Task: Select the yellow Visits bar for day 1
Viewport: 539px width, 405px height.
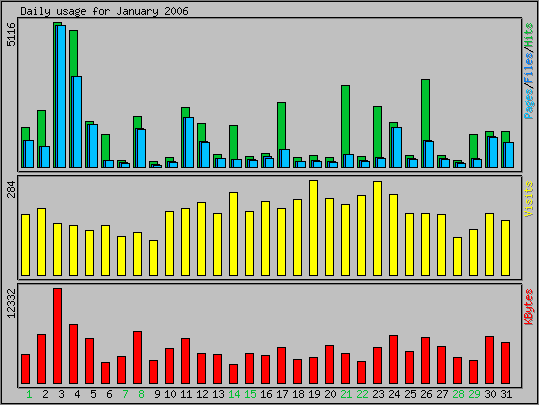Action: point(25,245)
